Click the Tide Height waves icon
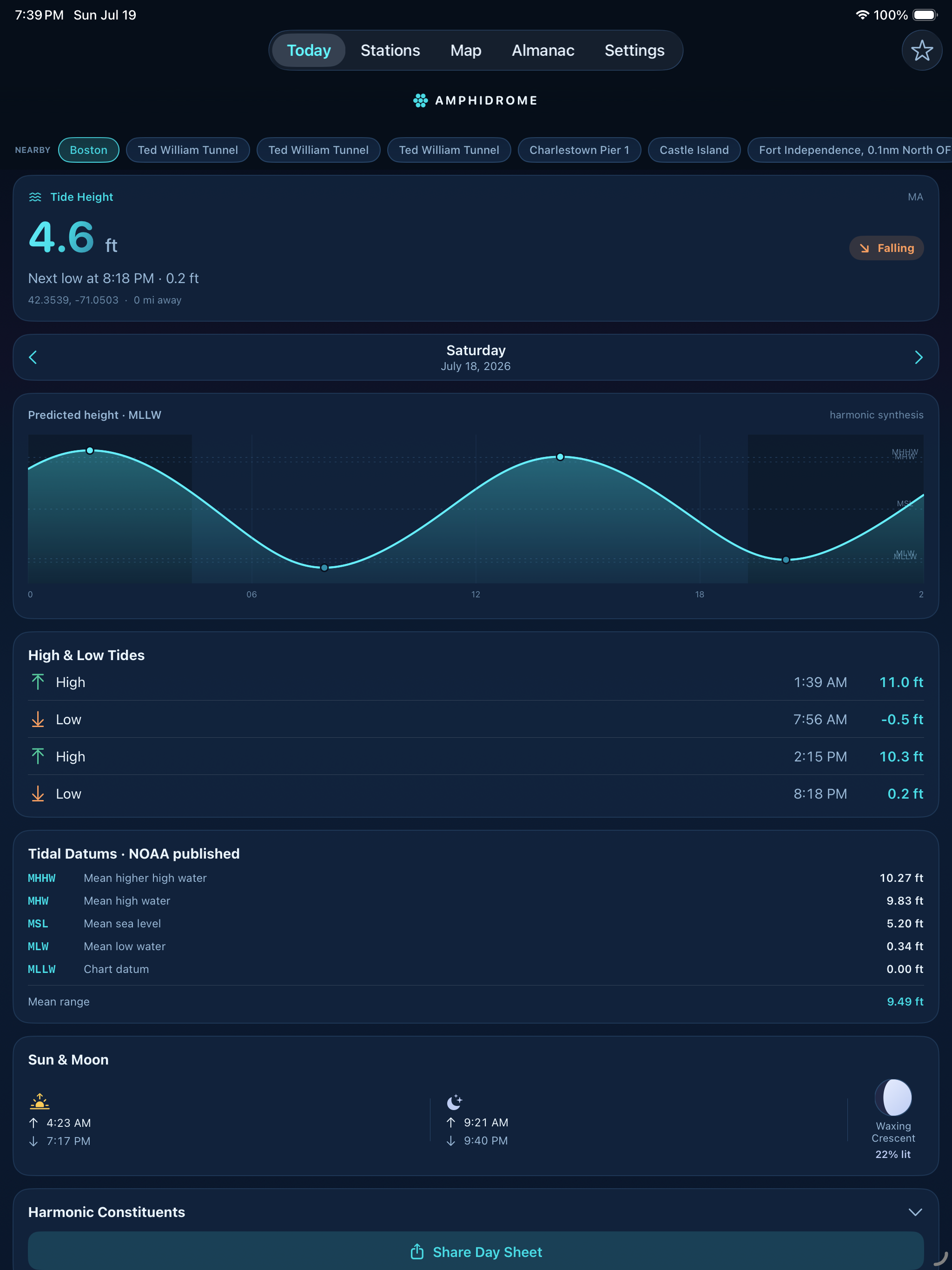 (x=35, y=197)
